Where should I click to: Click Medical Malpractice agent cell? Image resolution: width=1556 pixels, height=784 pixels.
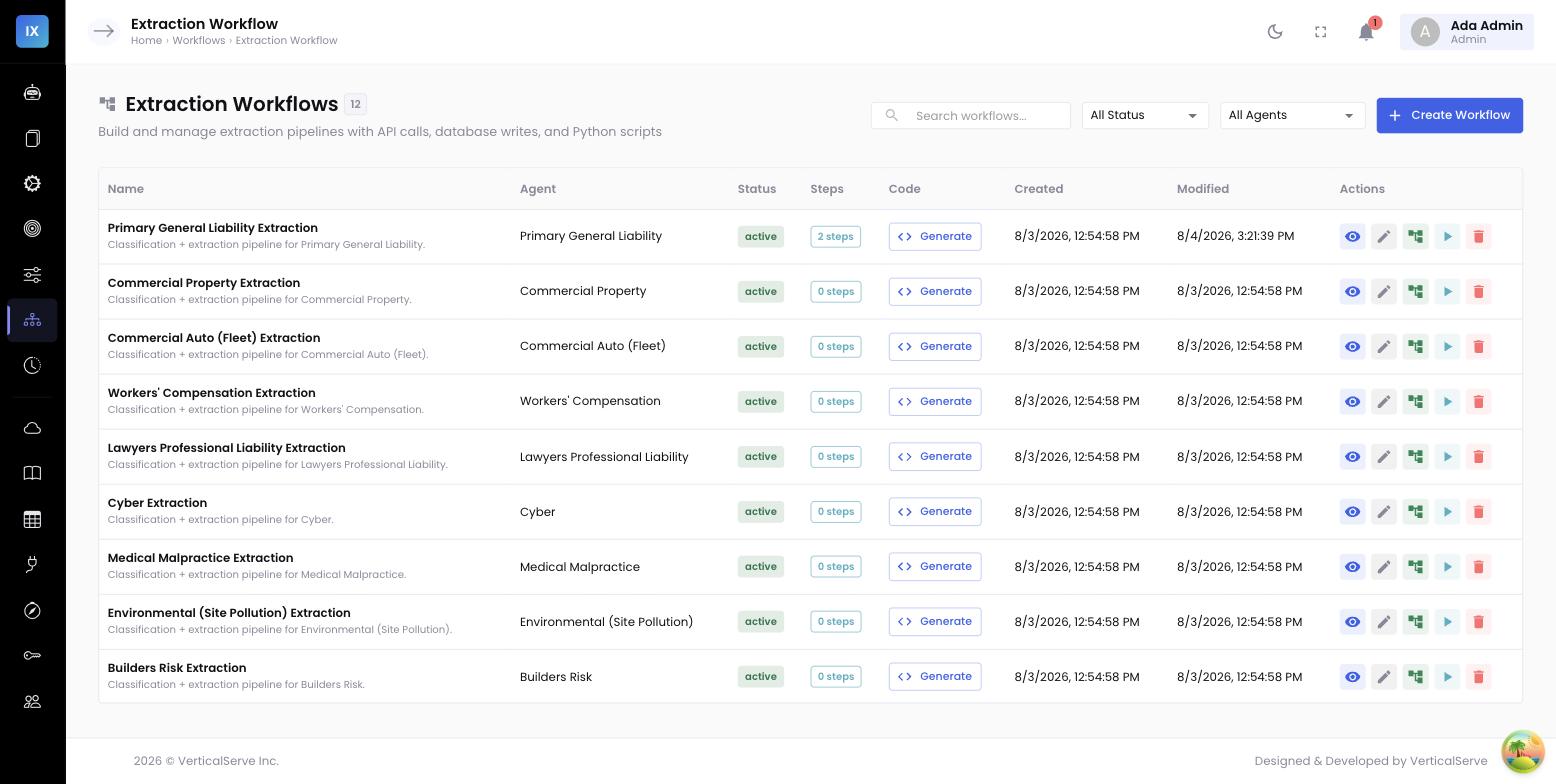580,567
